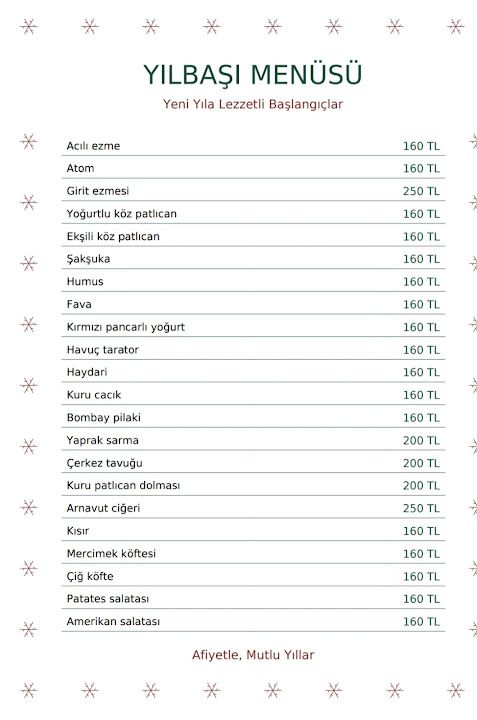Click the Havuç tarator item
The image size is (477, 720).
point(102,350)
